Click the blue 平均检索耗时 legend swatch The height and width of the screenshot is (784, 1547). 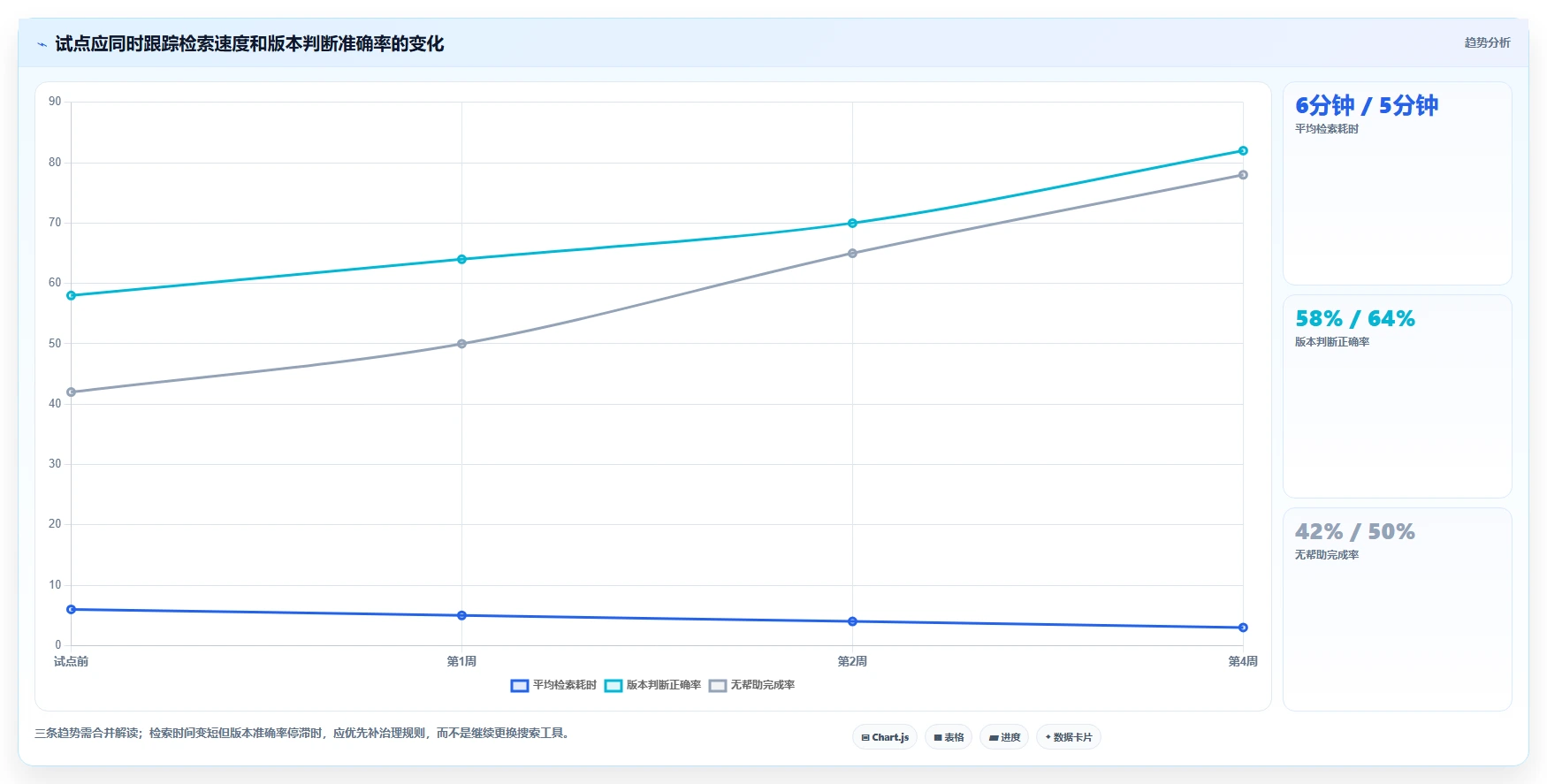[x=520, y=686]
